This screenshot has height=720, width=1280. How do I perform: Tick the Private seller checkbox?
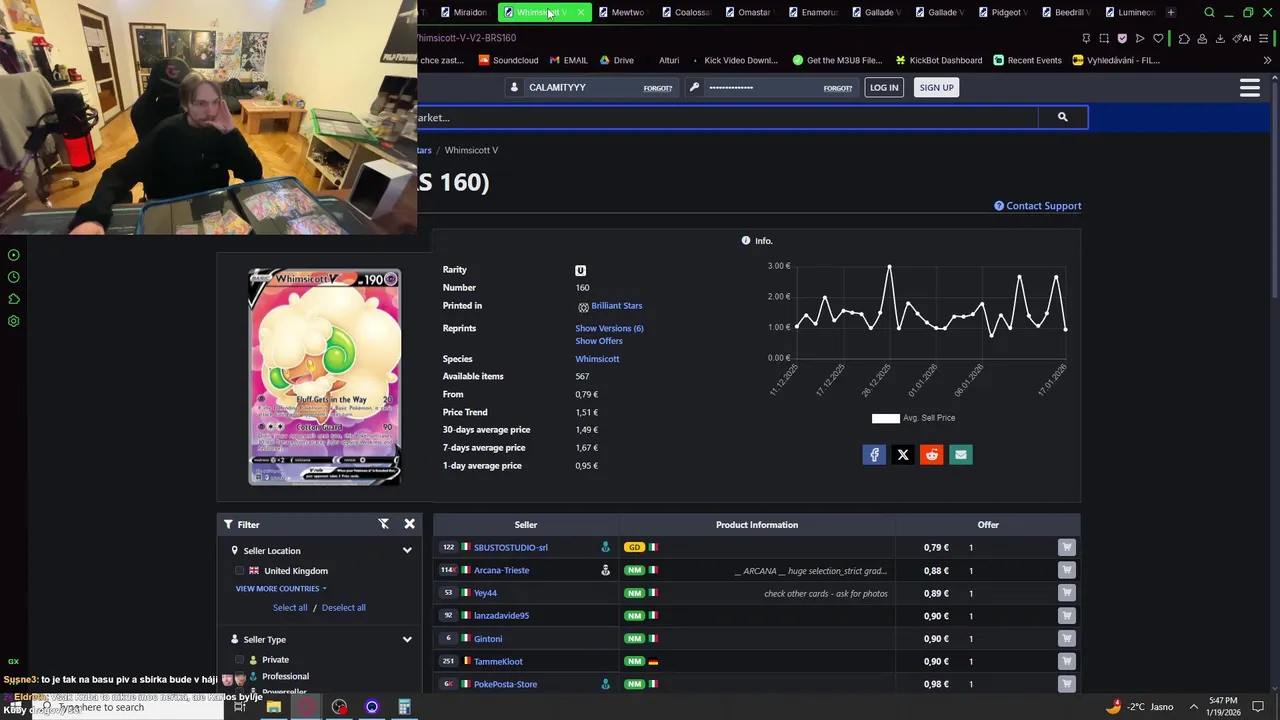(240, 660)
